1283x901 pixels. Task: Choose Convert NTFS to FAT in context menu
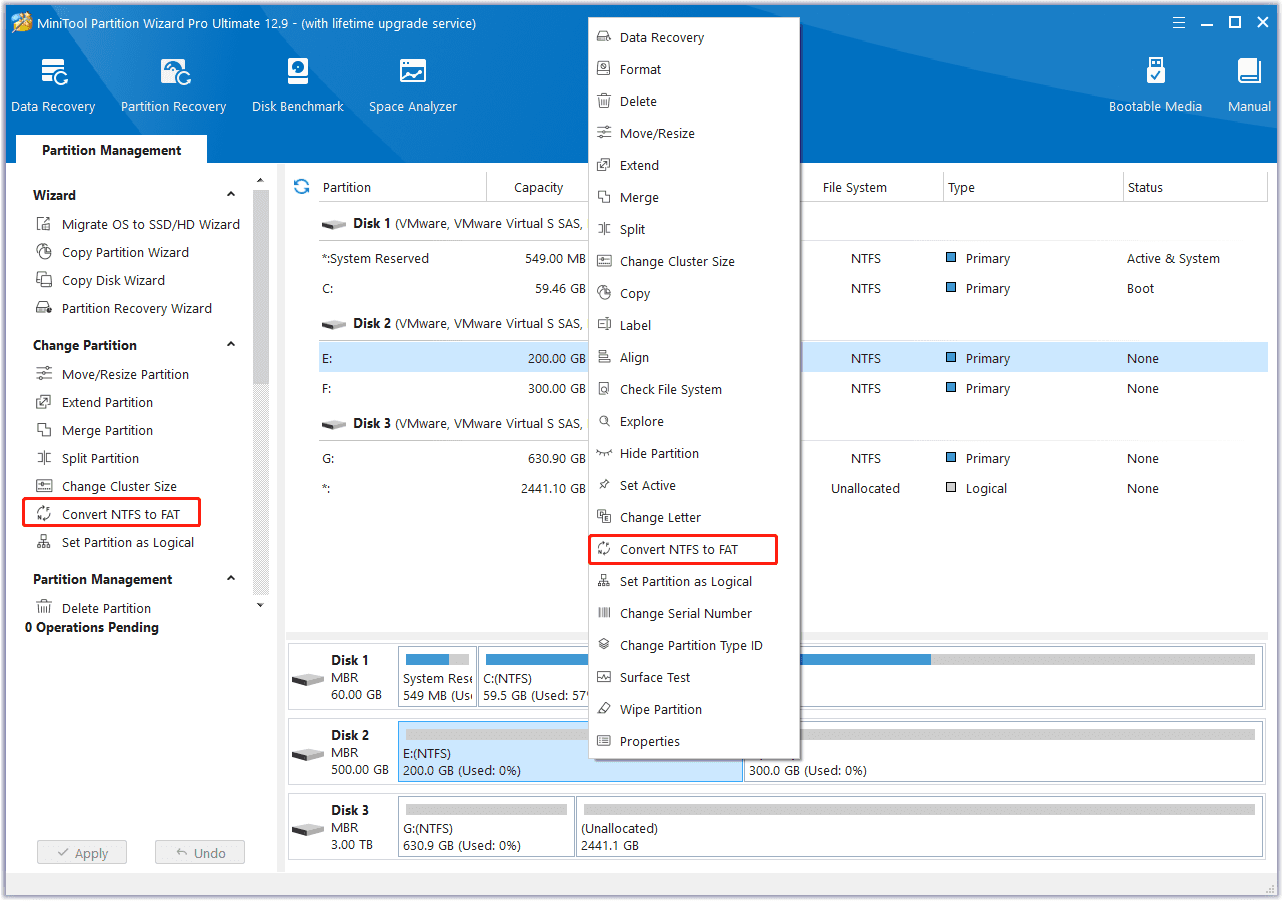(x=683, y=549)
